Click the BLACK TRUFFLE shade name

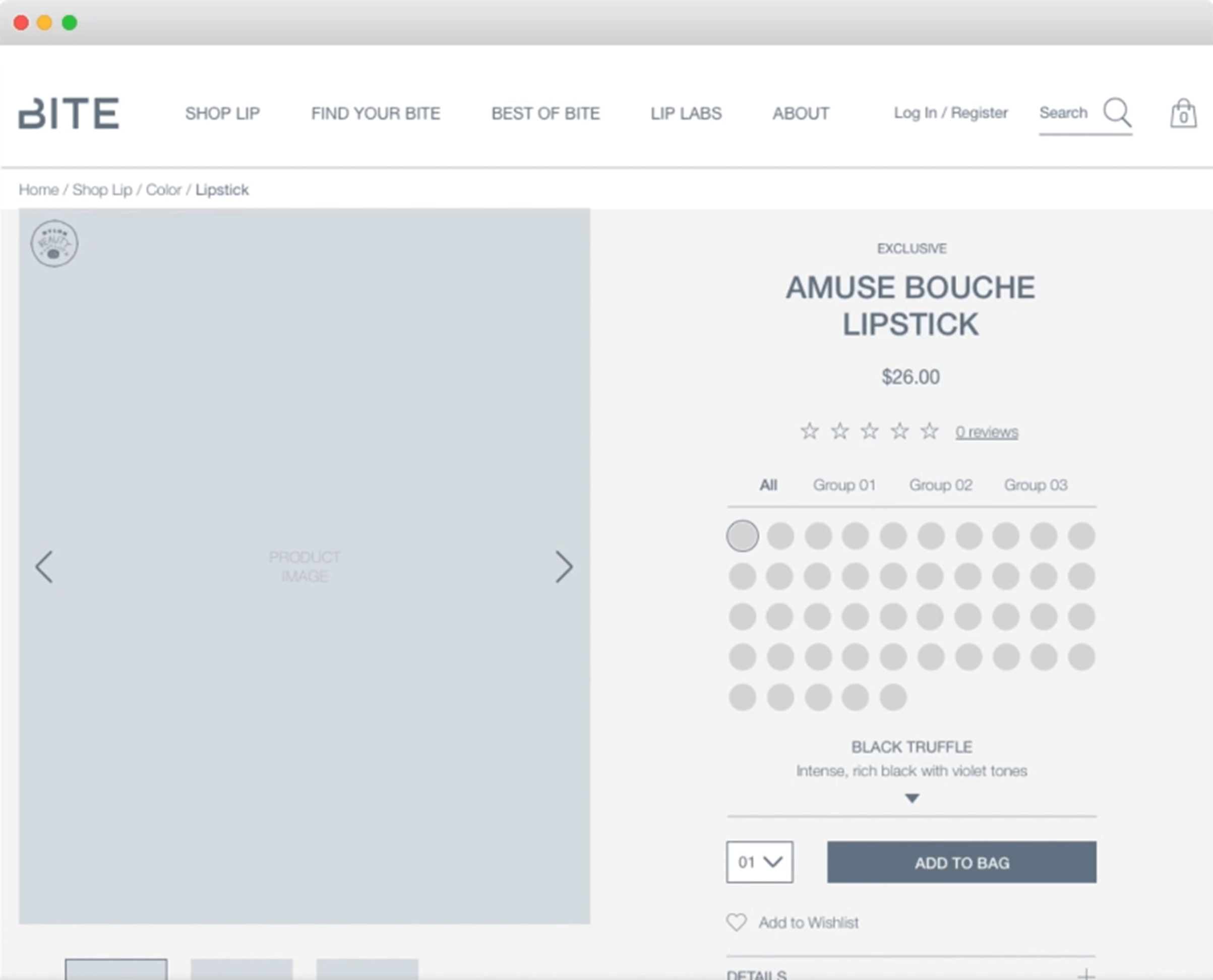click(x=912, y=747)
